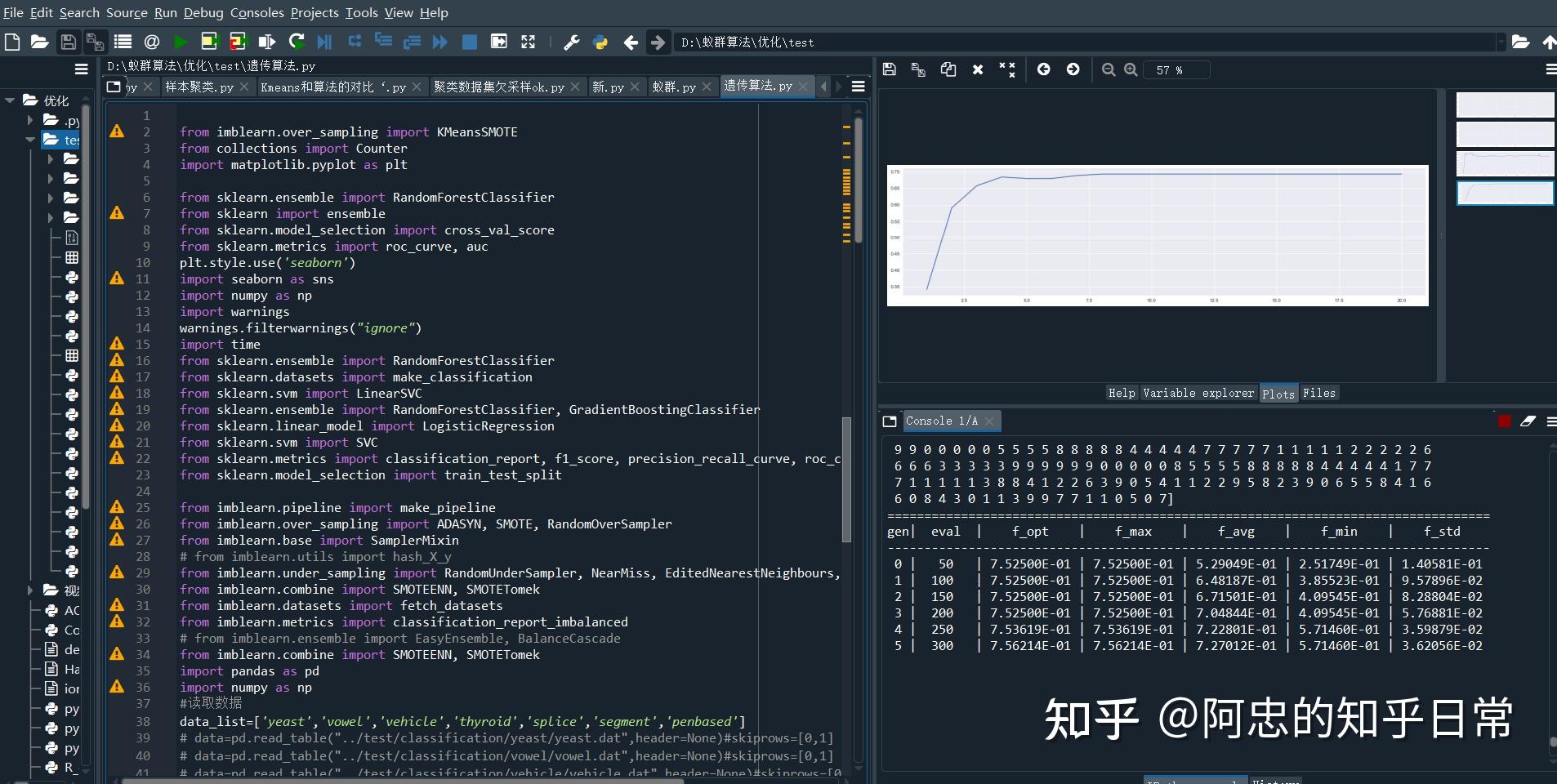Zoom in on the plot with the magnifier plus icon
This screenshot has width=1557, height=784.
[1131, 70]
